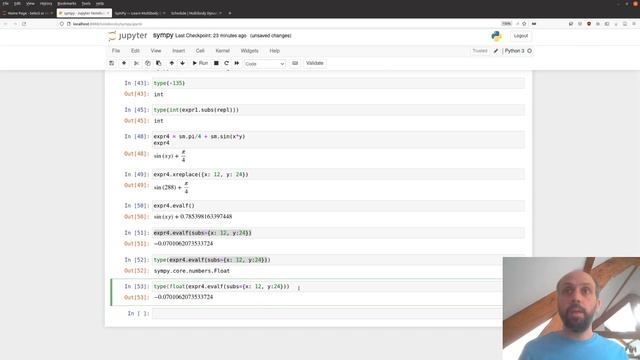The width and height of the screenshot is (640, 360).
Task: Move the selected cell down arrow
Action: pos(182,63)
